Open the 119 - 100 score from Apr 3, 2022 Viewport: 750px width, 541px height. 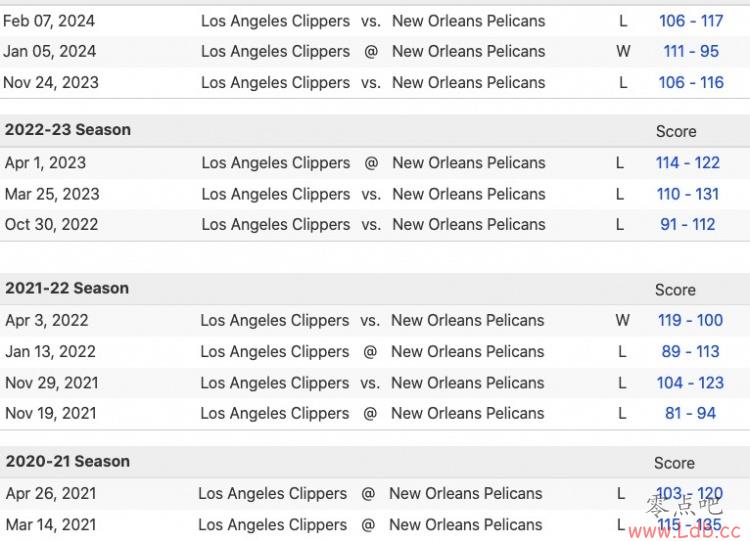690,320
